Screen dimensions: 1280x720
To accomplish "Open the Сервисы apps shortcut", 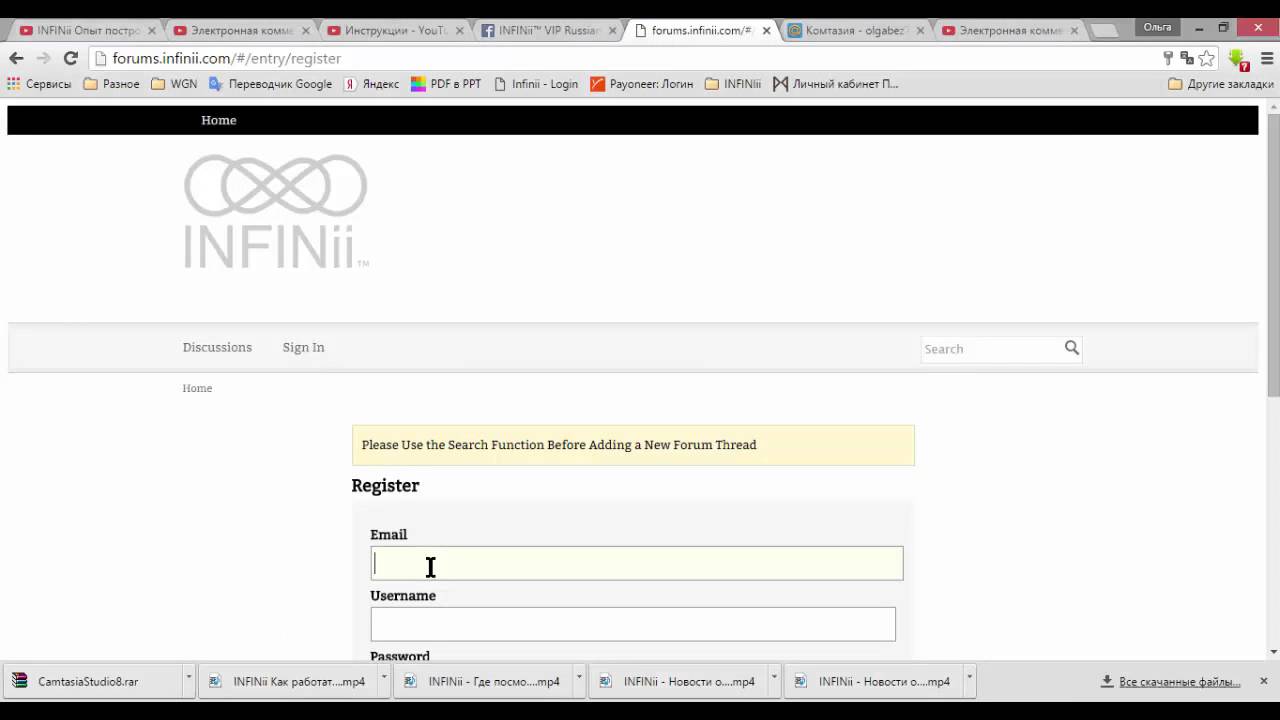I will (x=40, y=84).
